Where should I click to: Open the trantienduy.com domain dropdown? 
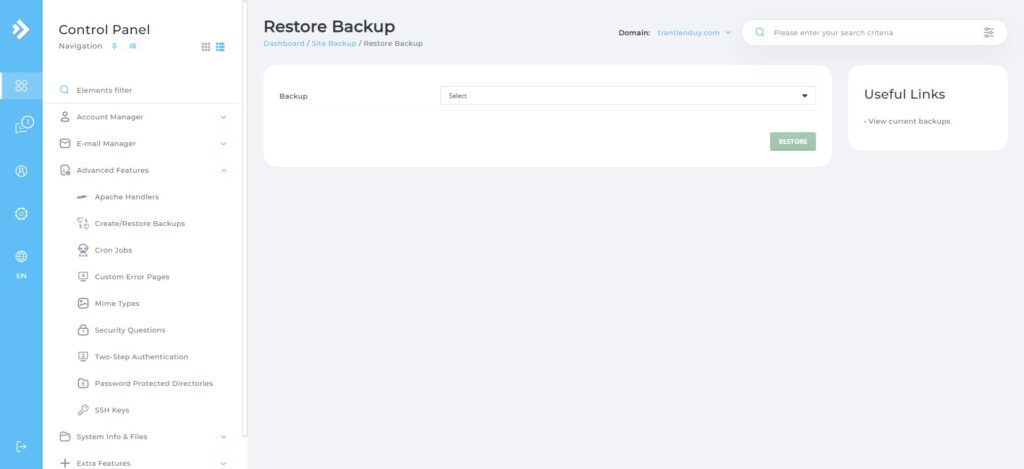point(694,33)
